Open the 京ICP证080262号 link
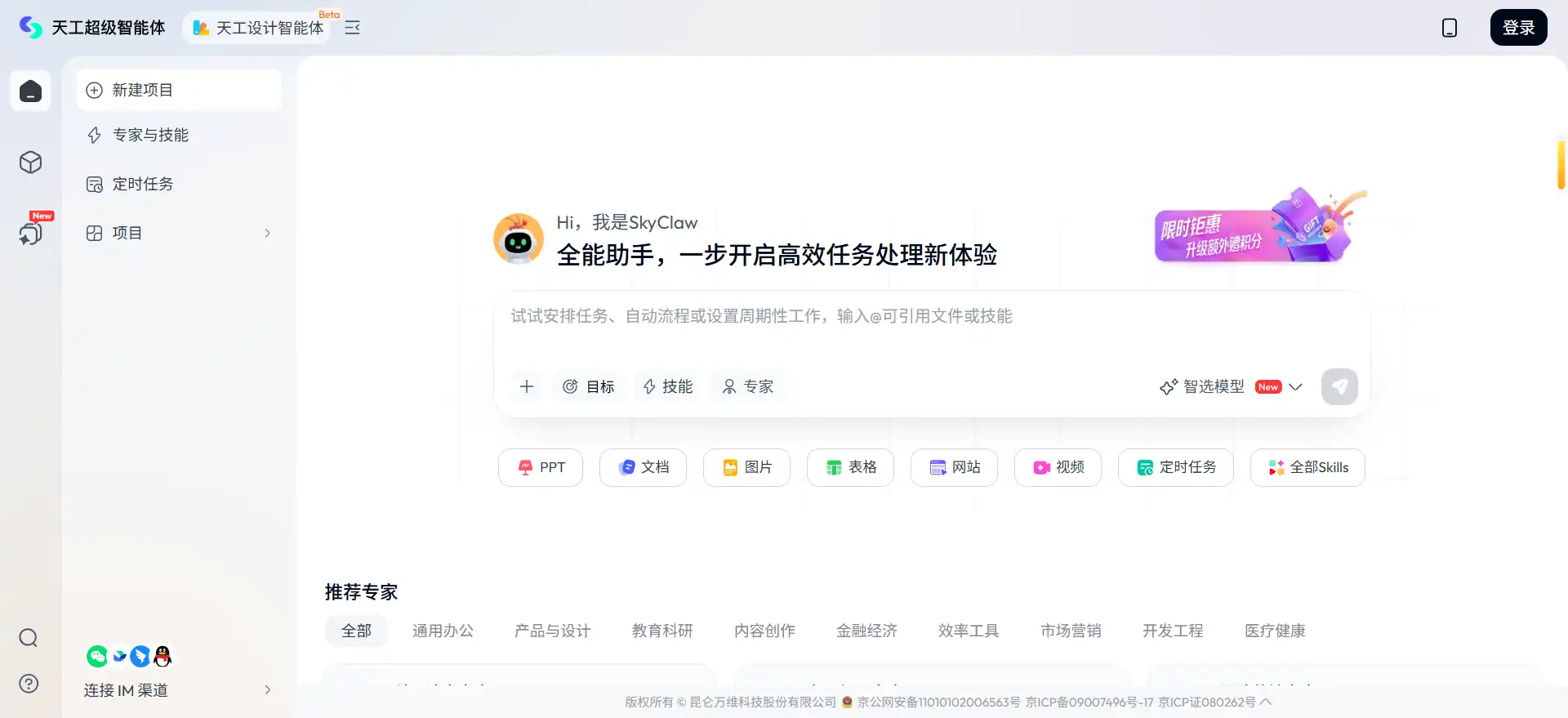The height and width of the screenshot is (718, 1568). [1207, 702]
